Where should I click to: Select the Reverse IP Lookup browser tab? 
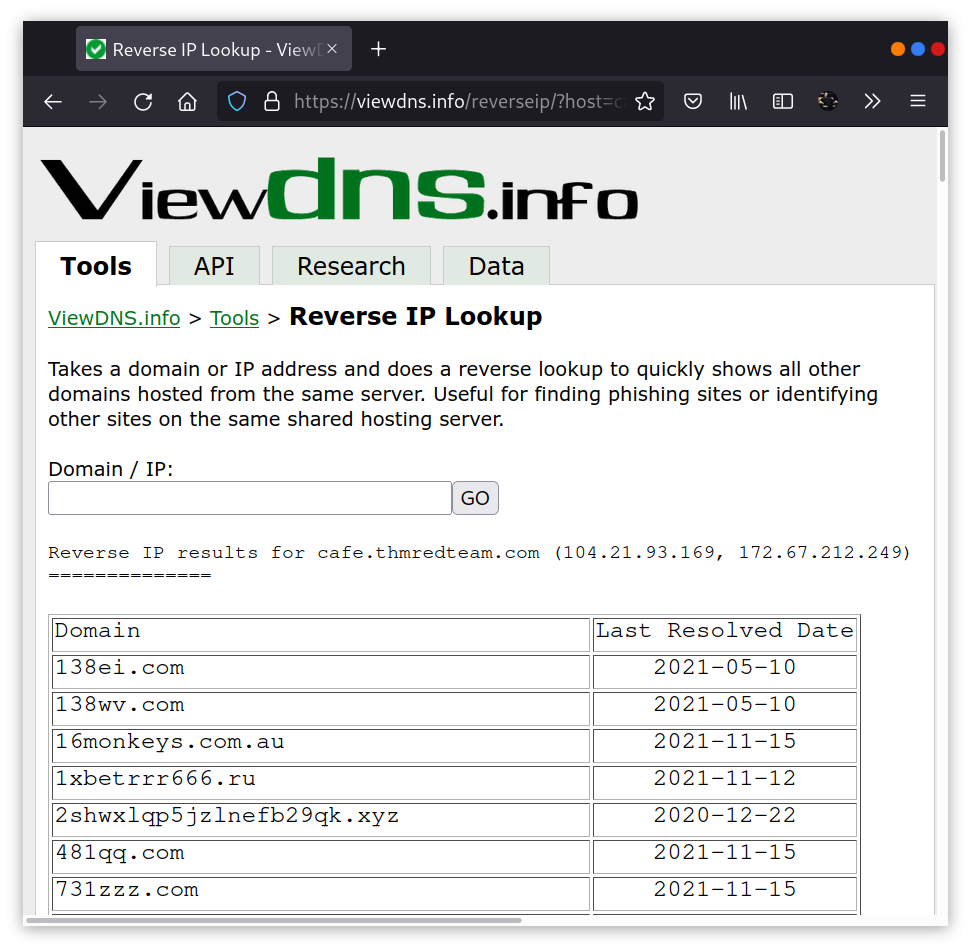coord(214,49)
